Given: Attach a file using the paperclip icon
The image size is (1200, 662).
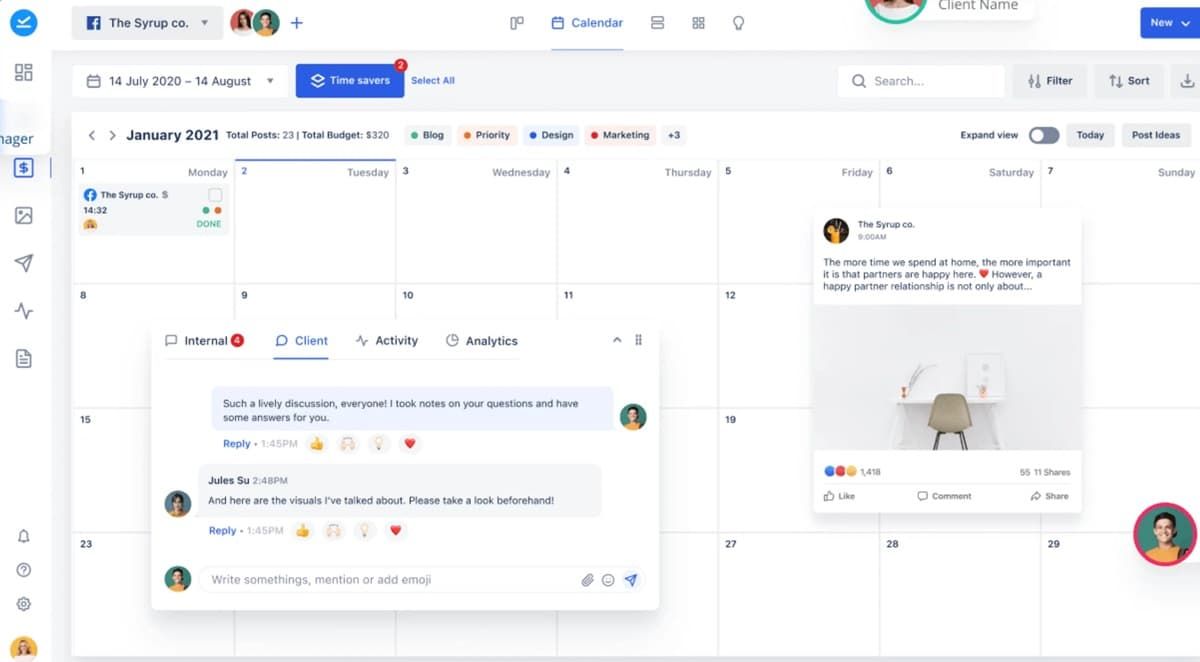Looking at the screenshot, I should click(x=588, y=580).
